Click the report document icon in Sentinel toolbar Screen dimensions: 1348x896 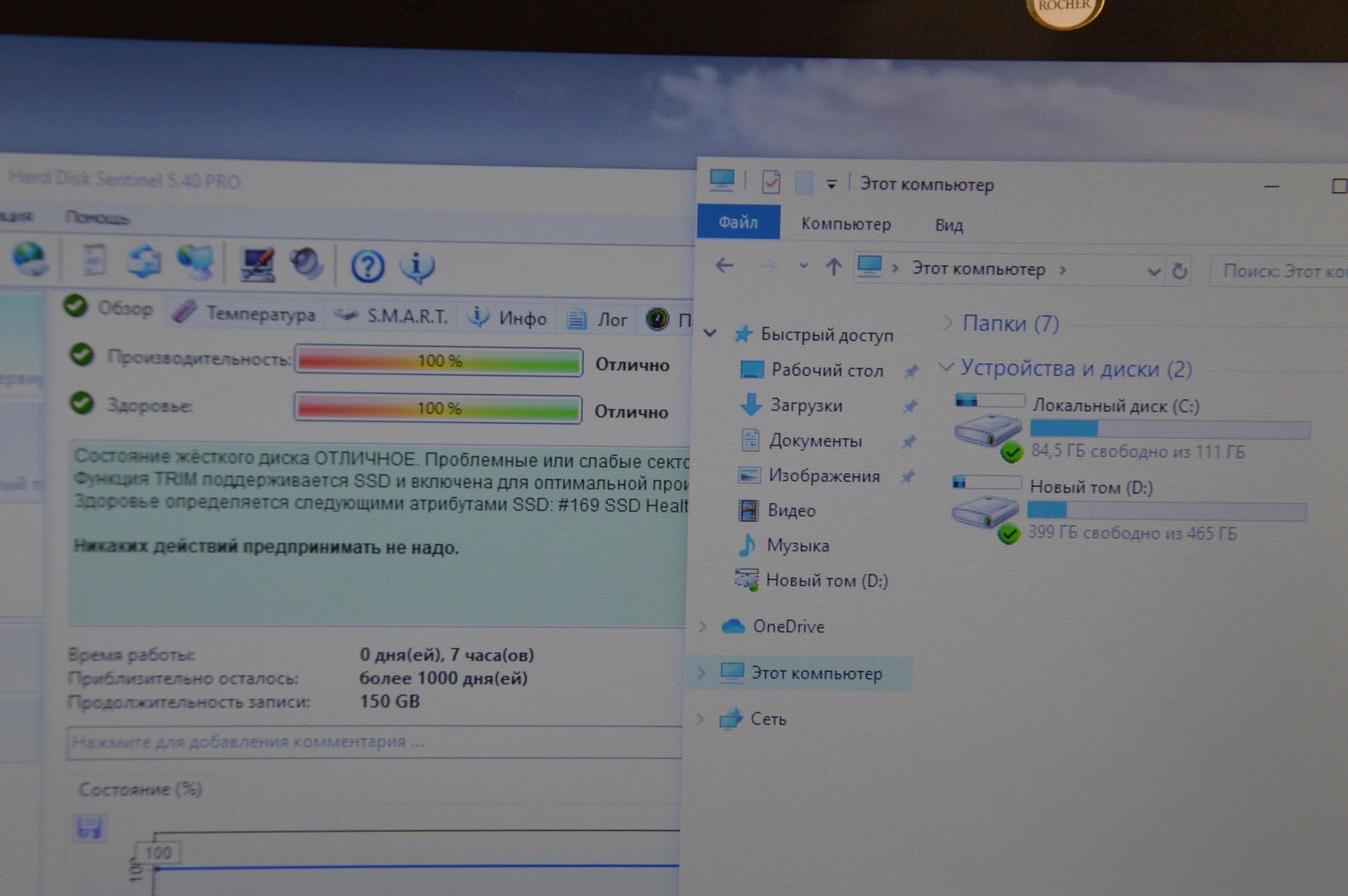(x=95, y=261)
